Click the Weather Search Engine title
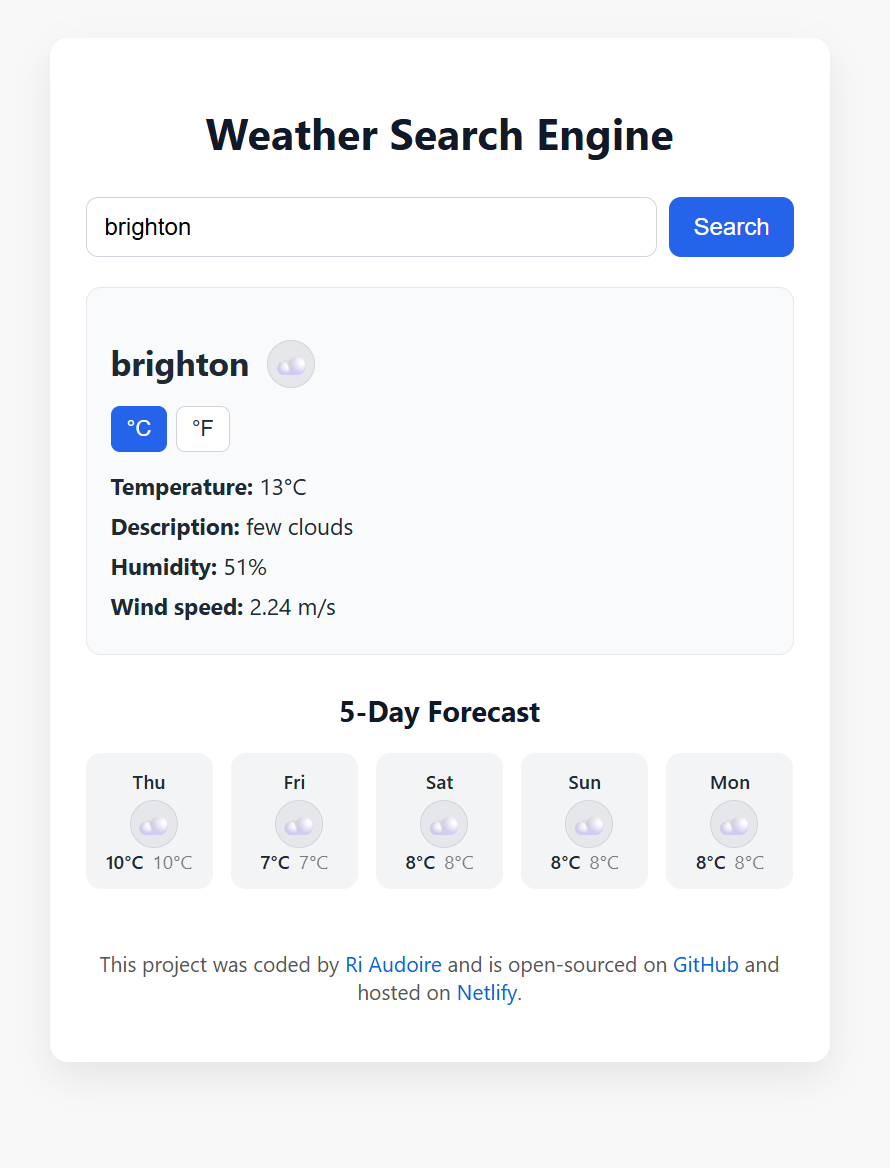Viewport: 890px width, 1168px height. [x=440, y=135]
